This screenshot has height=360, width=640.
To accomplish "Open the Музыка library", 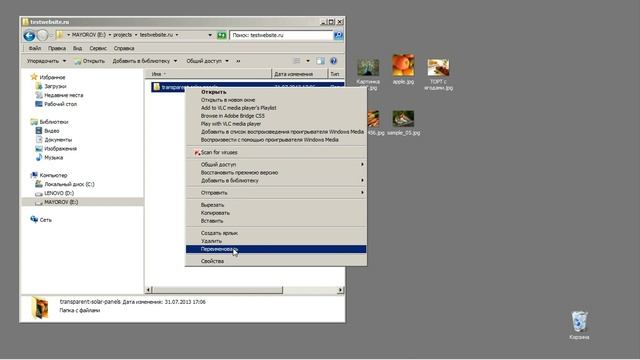I will (49, 158).
